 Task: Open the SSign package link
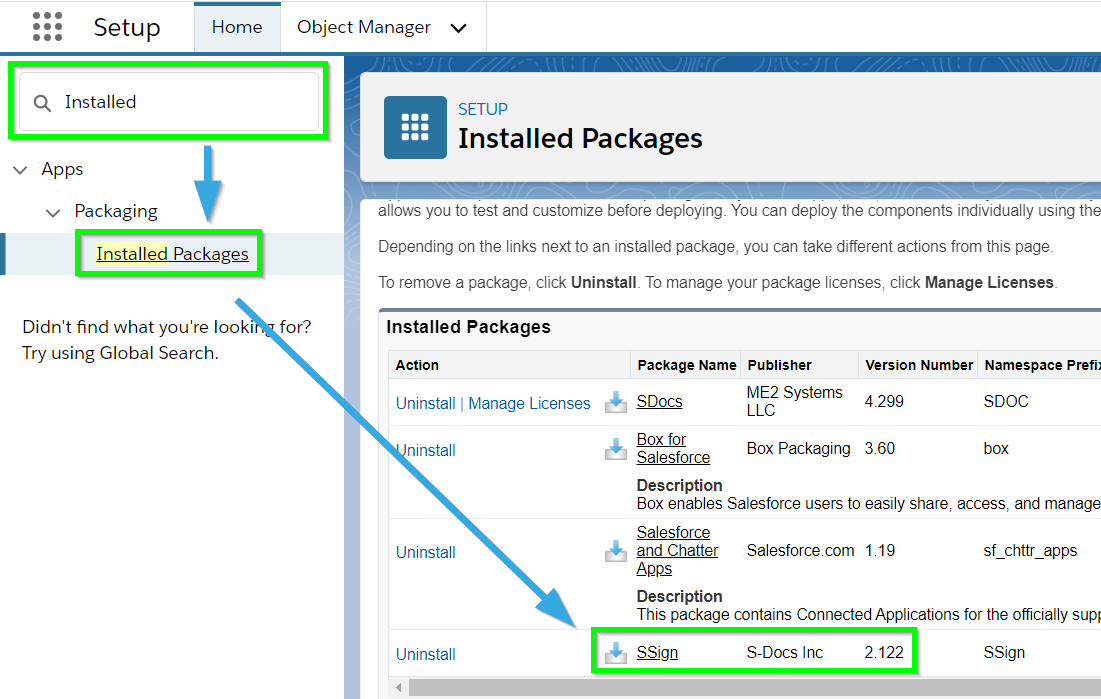click(657, 653)
